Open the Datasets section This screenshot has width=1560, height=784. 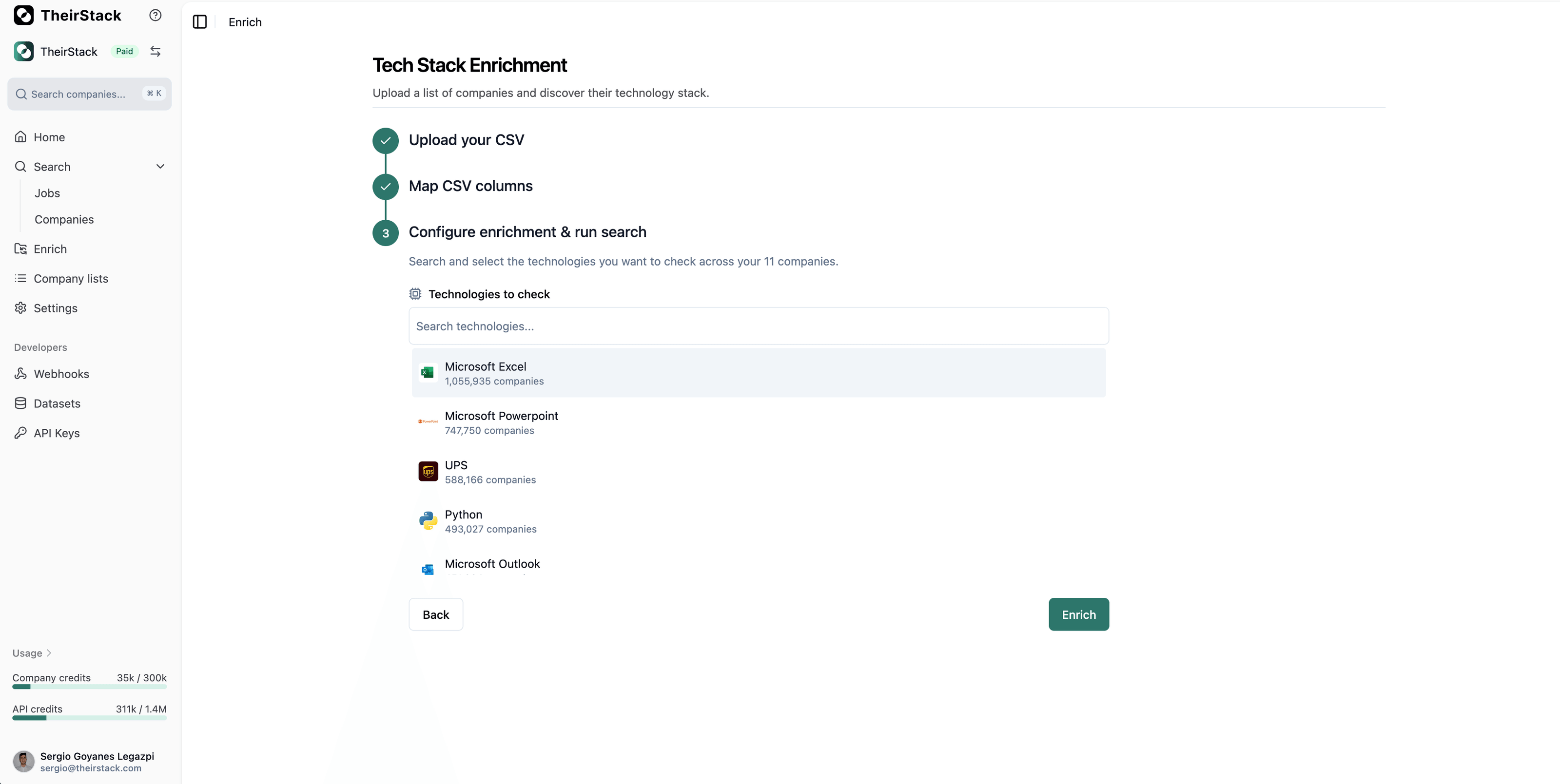click(x=57, y=403)
